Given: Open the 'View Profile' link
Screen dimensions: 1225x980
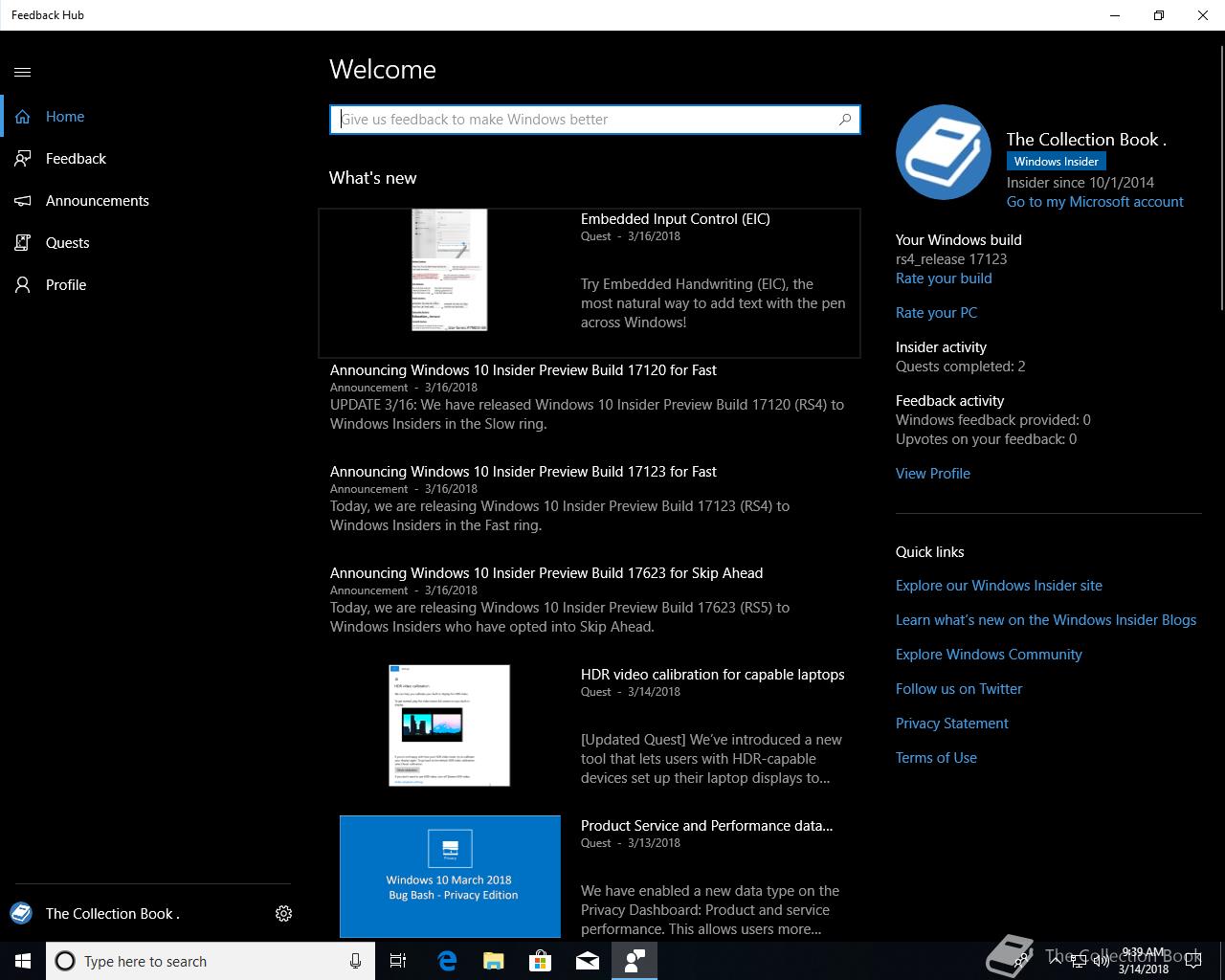Looking at the screenshot, I should [933, 474].
